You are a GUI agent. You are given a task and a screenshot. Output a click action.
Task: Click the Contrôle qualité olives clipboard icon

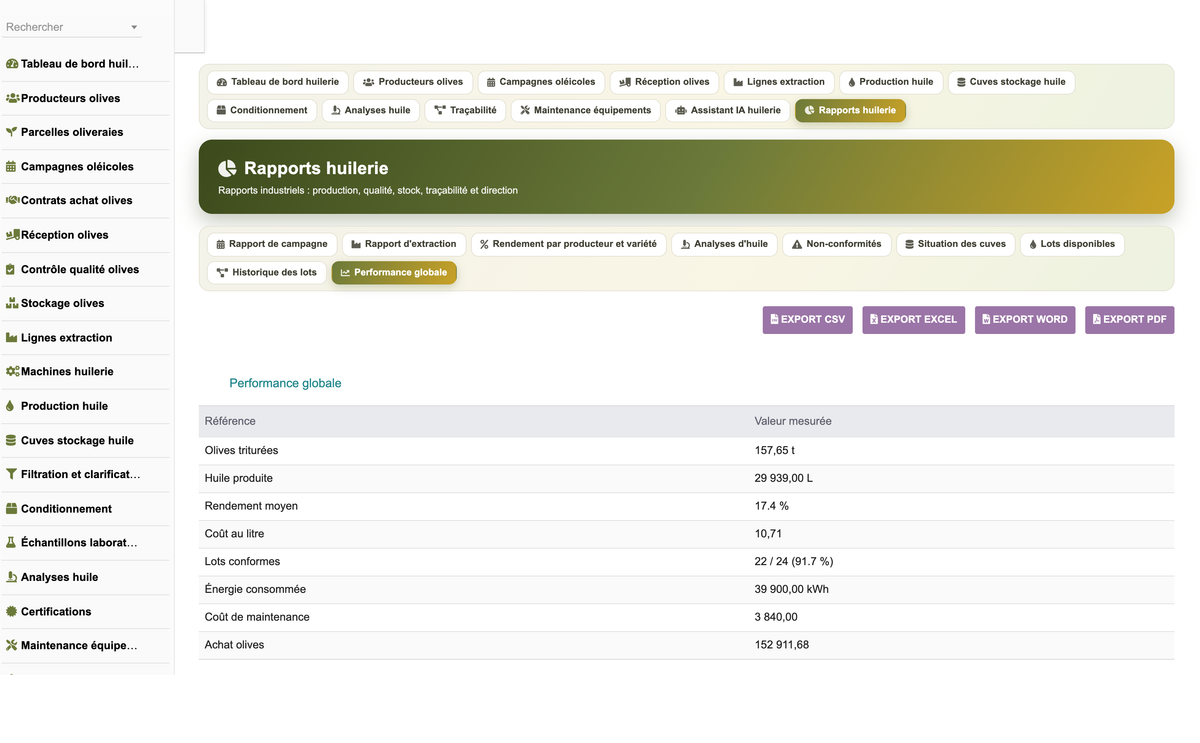11,269
